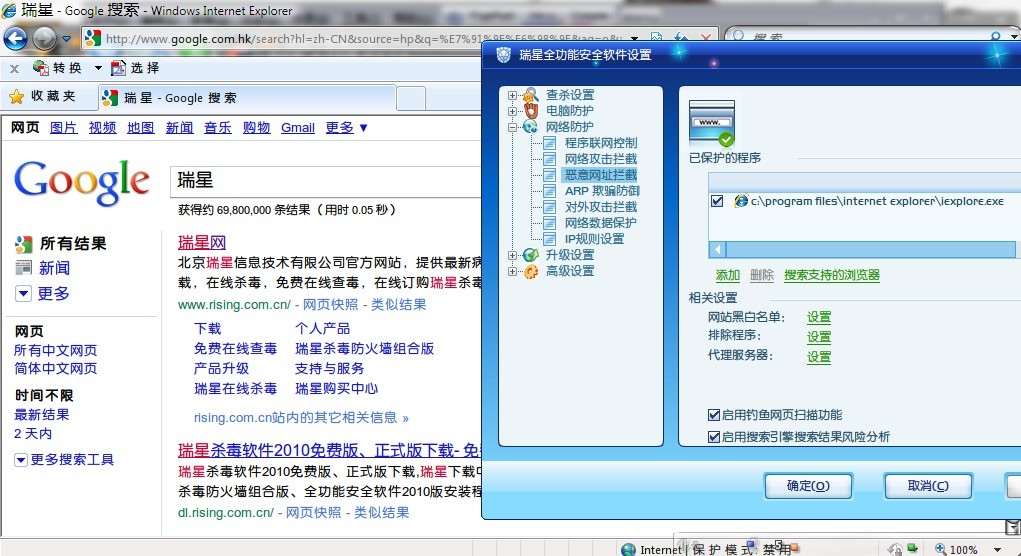
Task: Select 网络数据保护 in the settings tree
Action: tap(600, 223)
